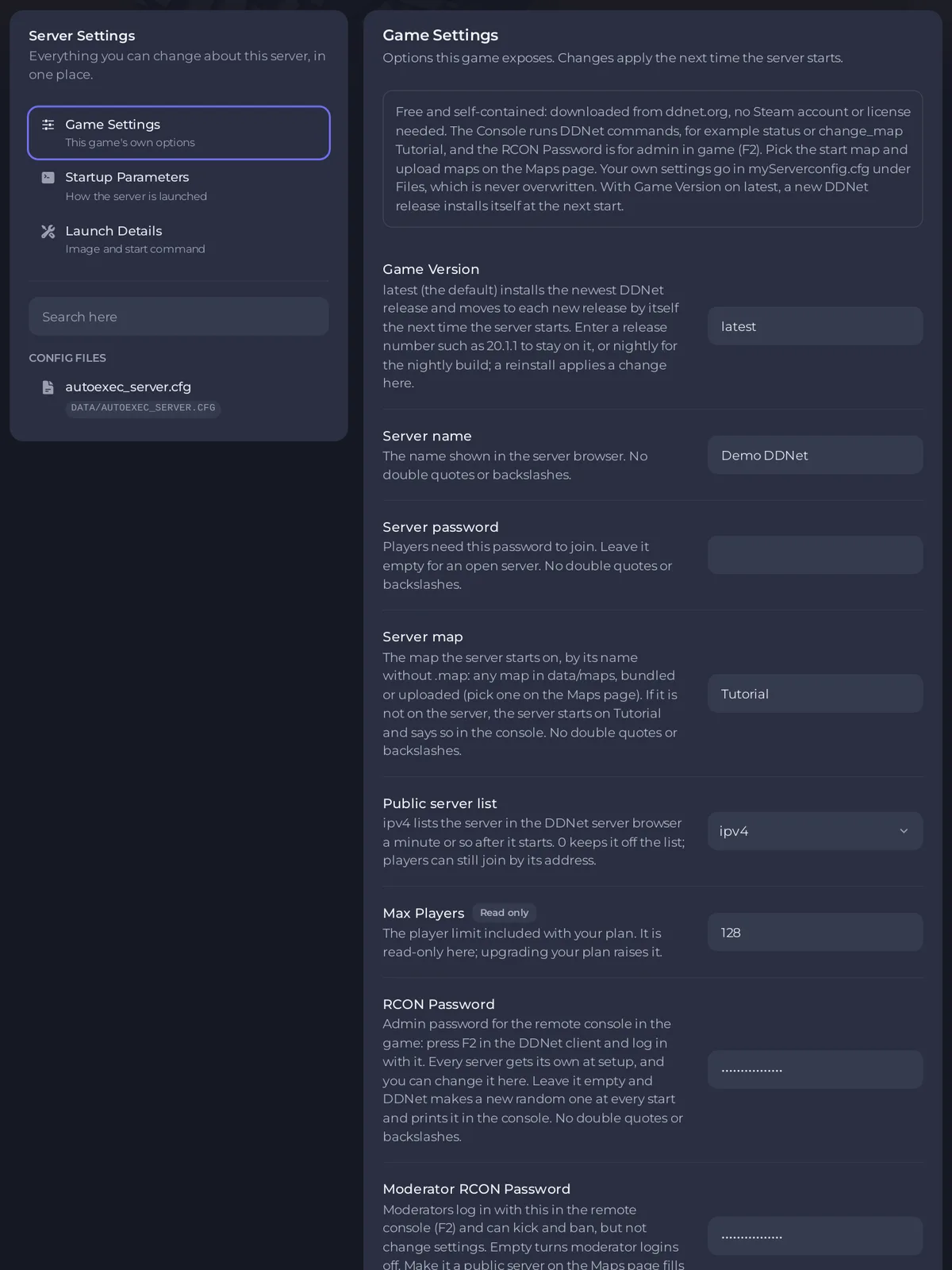This screenshot has width=952, height=1270.
Task: Click the Max Players 128 field
Action: (815, 932)
